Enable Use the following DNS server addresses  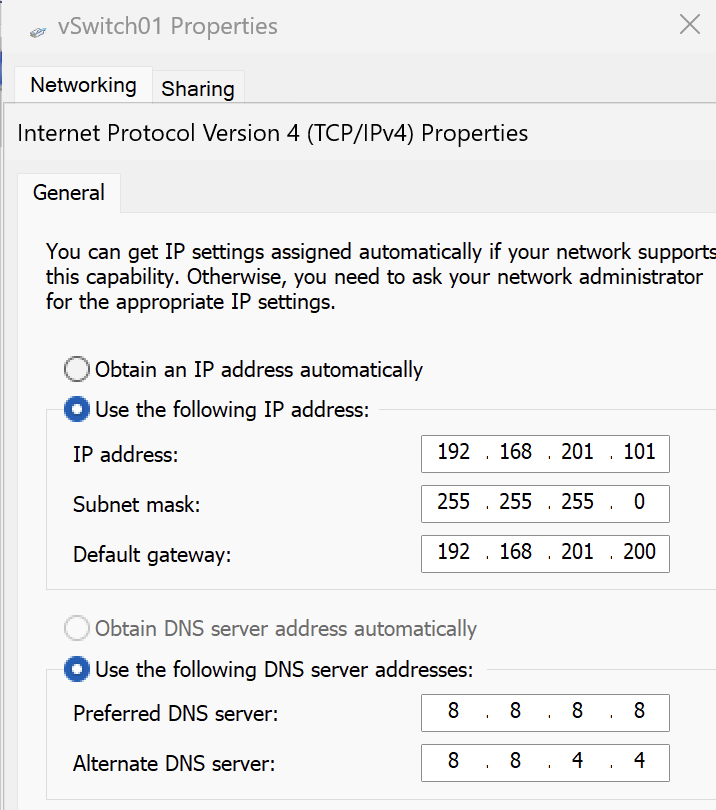pyautogui.click(x=77, y=669)
